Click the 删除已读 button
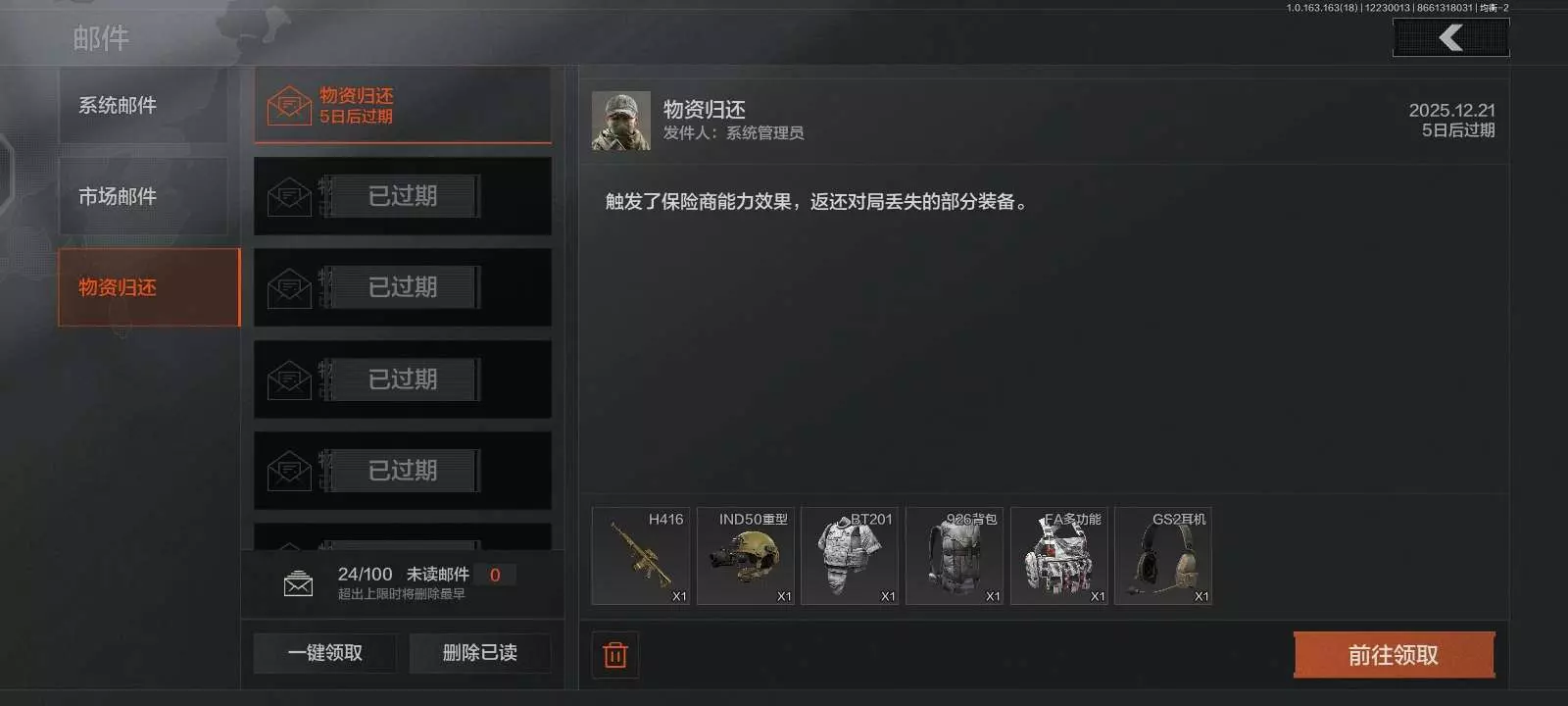The height and width of the screenshot is (706, 1568). (480, 653)
